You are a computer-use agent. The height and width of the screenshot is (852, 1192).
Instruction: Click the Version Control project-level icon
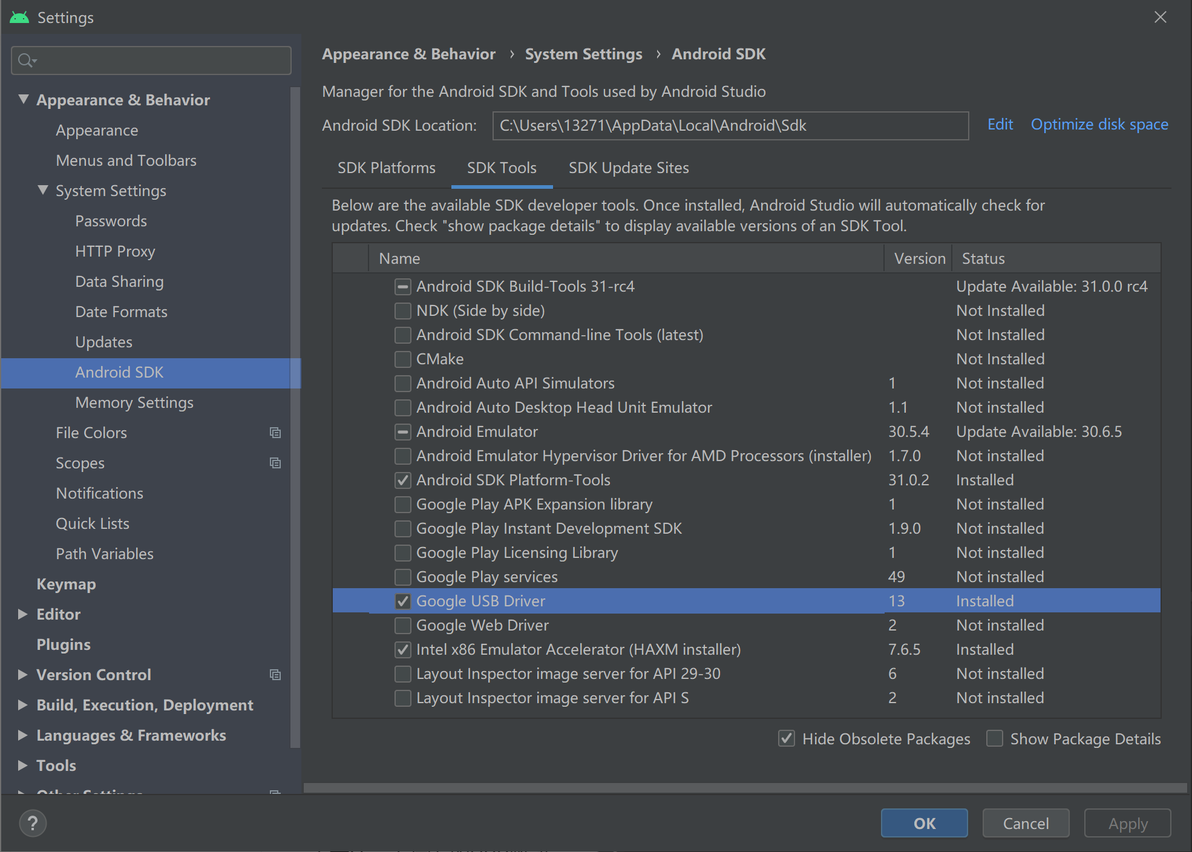(x=275, y=675)
